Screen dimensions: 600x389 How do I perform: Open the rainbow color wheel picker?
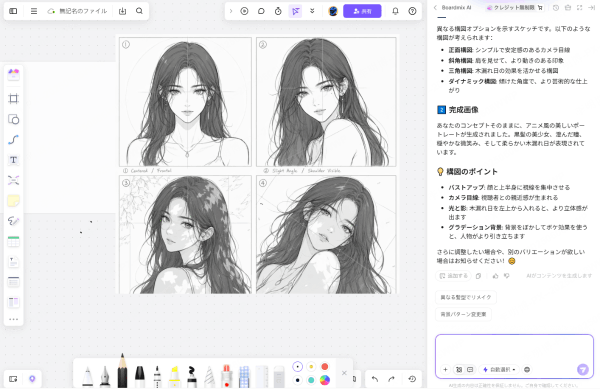(324, 380)
